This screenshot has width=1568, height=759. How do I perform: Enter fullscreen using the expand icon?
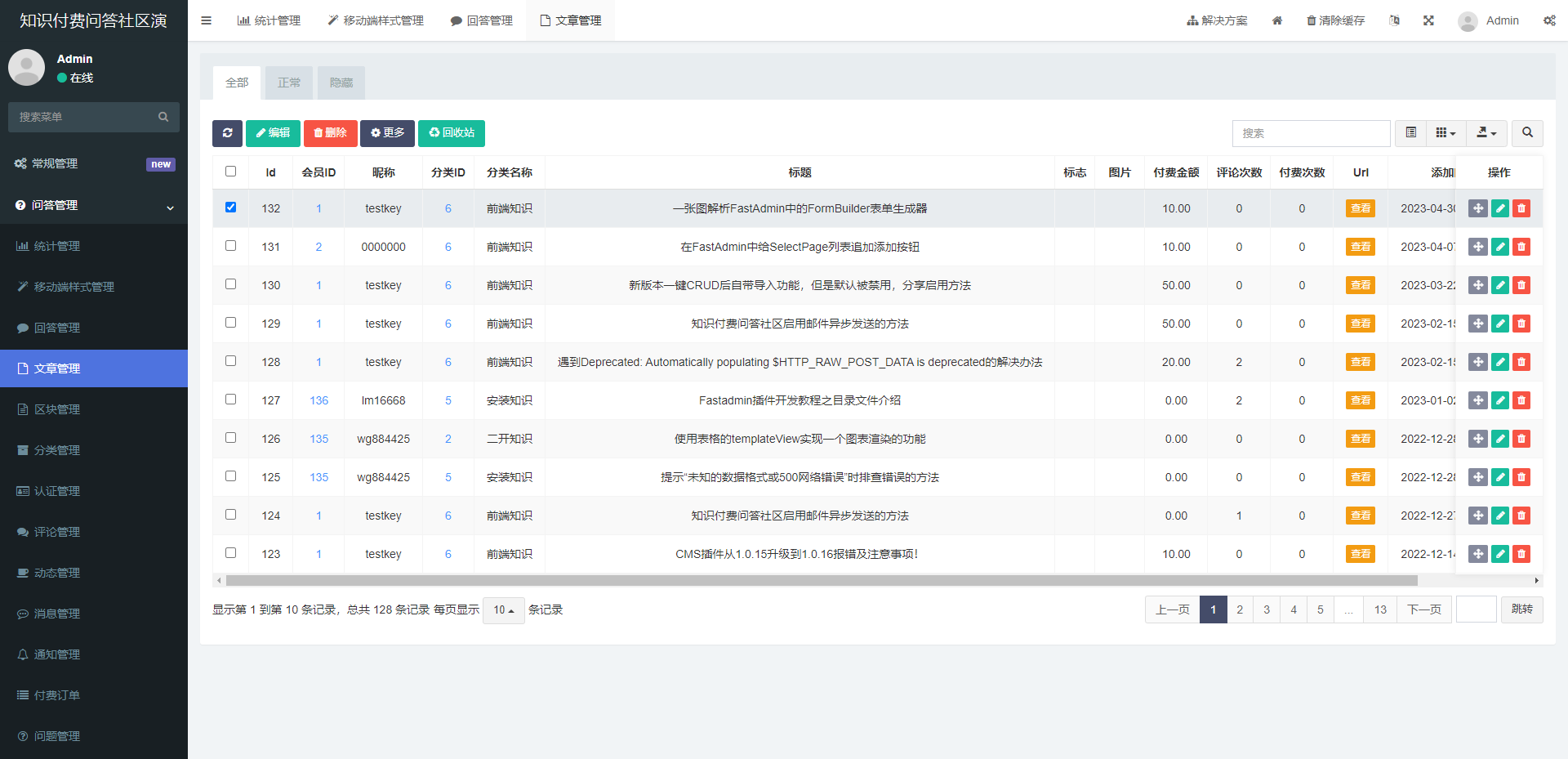(1428, 20)
